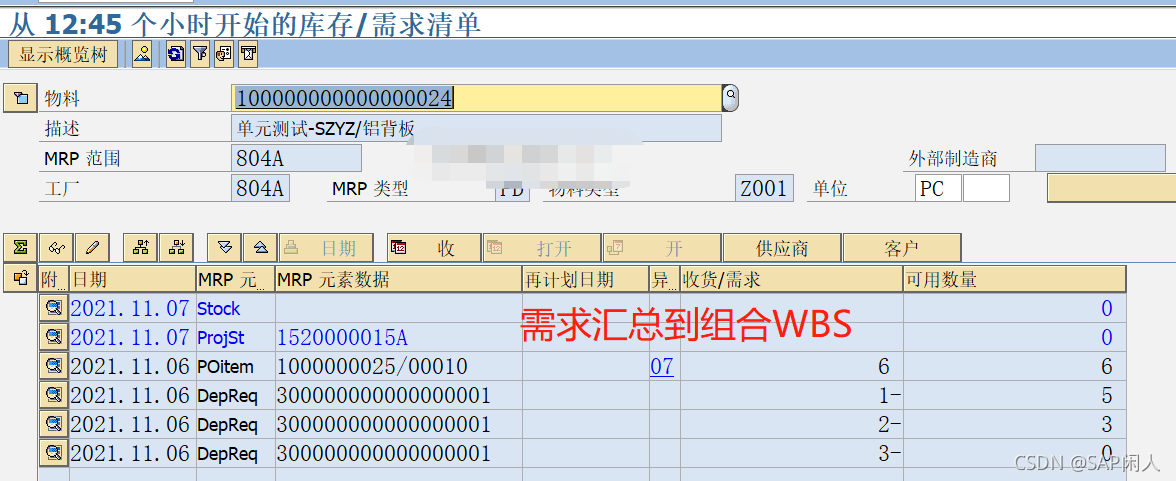Collapse all rows with up-arrow icon
The width and height of the screenshot is (1176, 481).
[260, 248]
